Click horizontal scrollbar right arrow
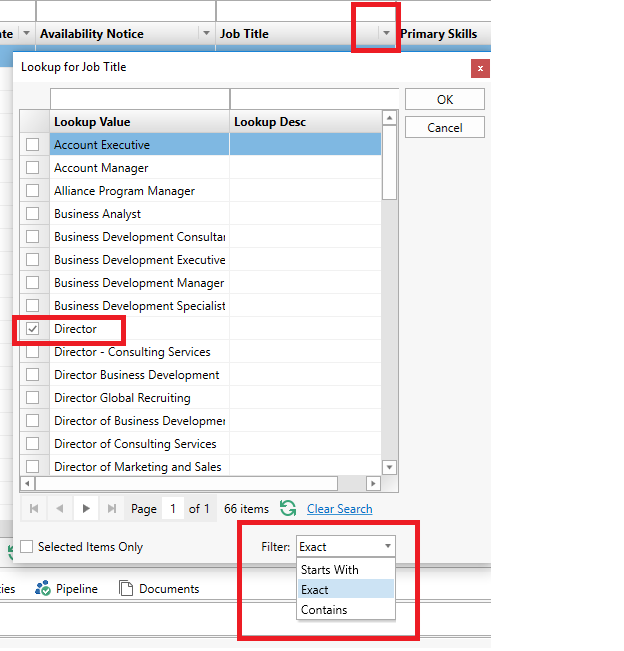The height and width of the screenshot is (651, 624). click(373, 483)
